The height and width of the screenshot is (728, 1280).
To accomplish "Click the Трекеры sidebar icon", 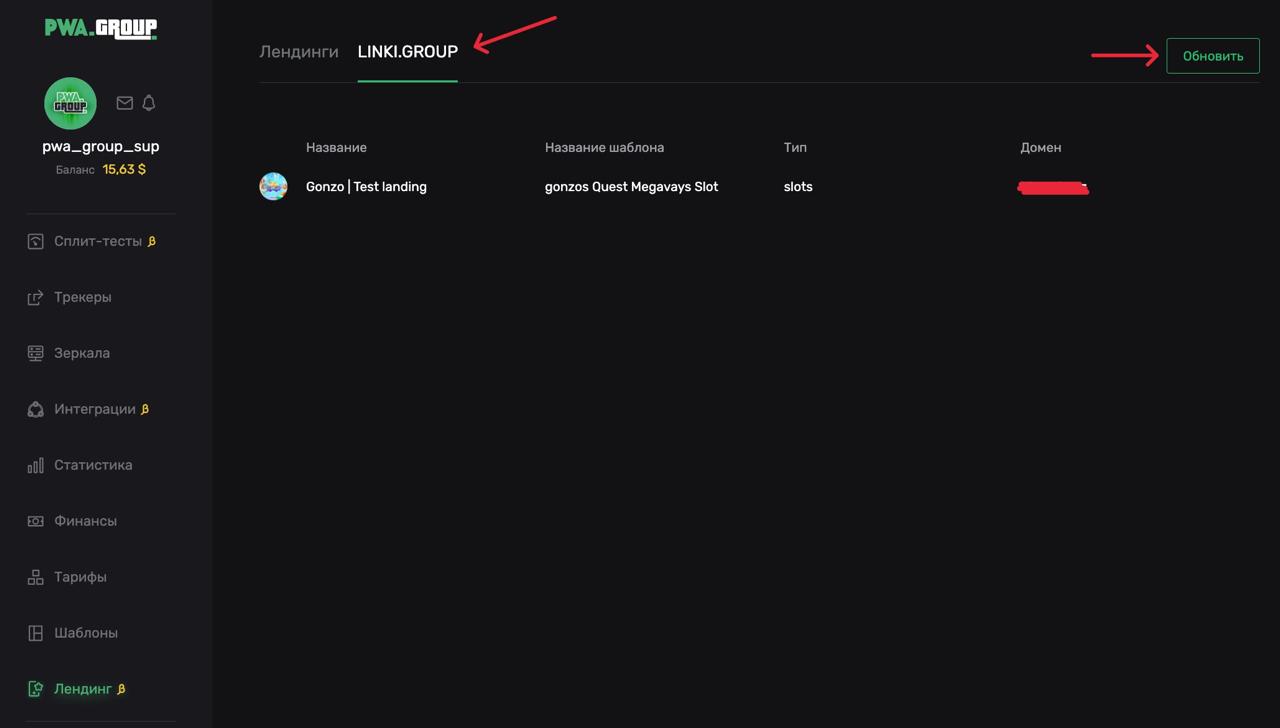I will [x=36, y=297].
